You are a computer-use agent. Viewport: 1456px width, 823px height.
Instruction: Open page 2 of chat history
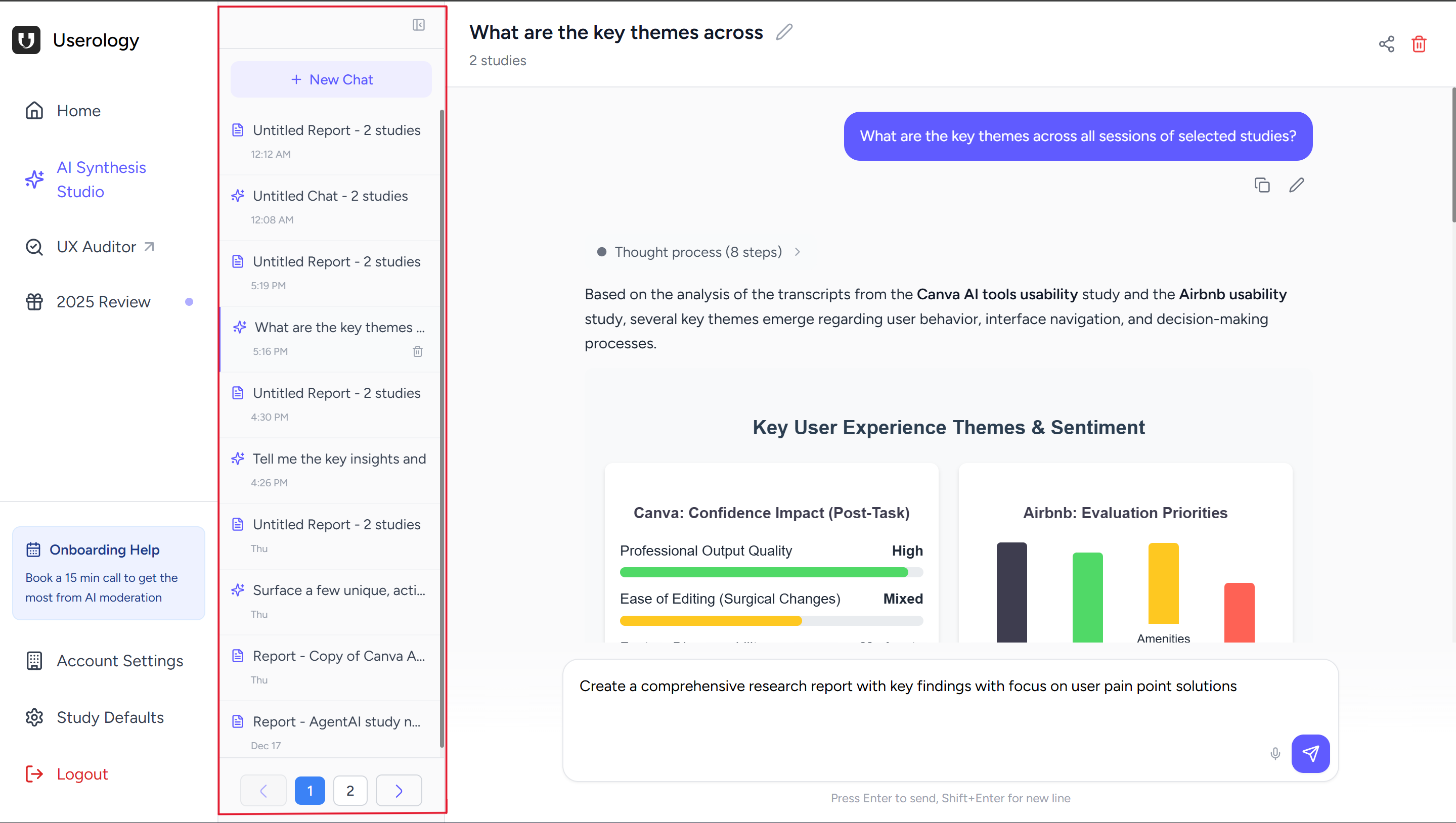coord(350,790)
